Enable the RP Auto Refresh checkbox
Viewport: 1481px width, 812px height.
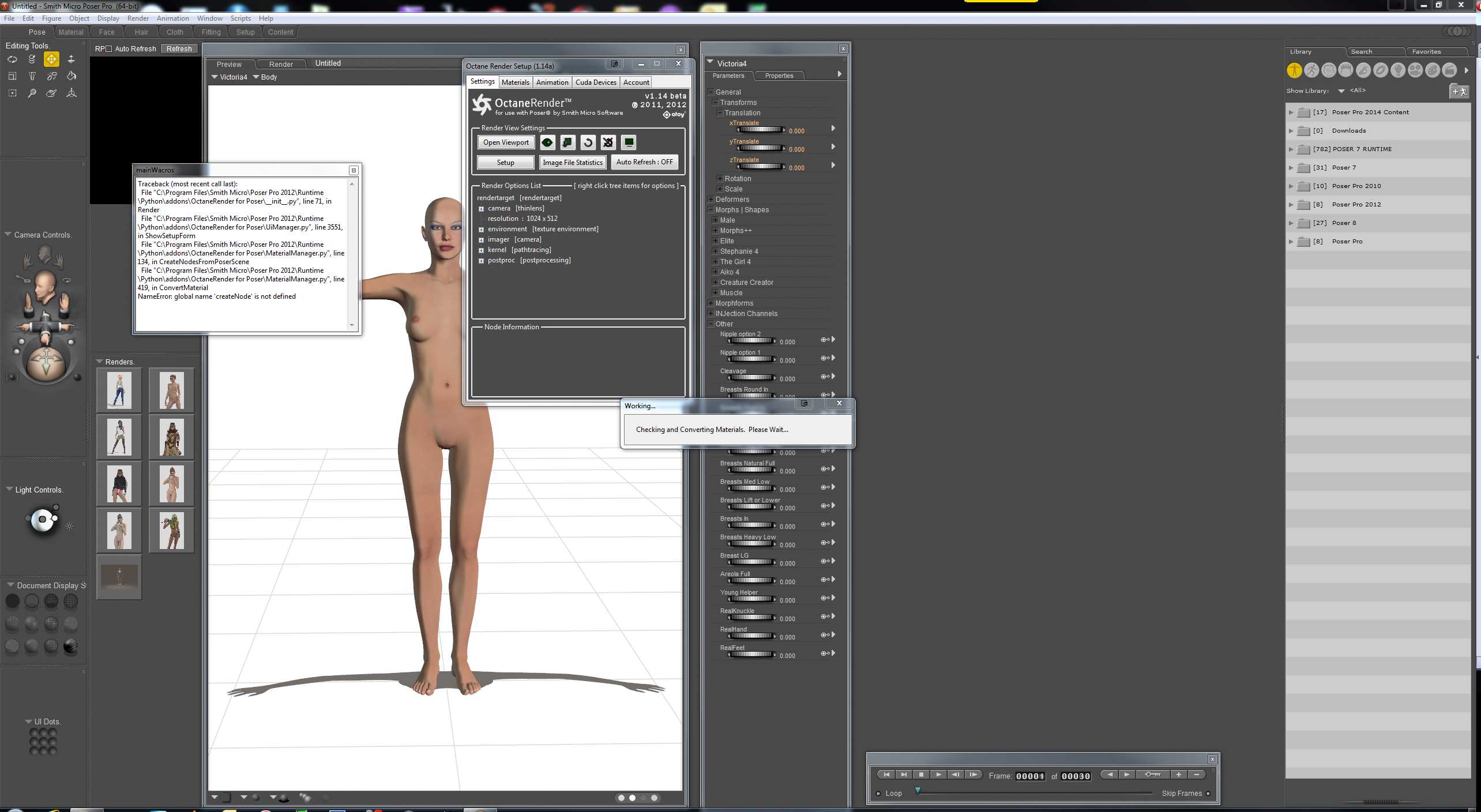click(x=108, y=49)
